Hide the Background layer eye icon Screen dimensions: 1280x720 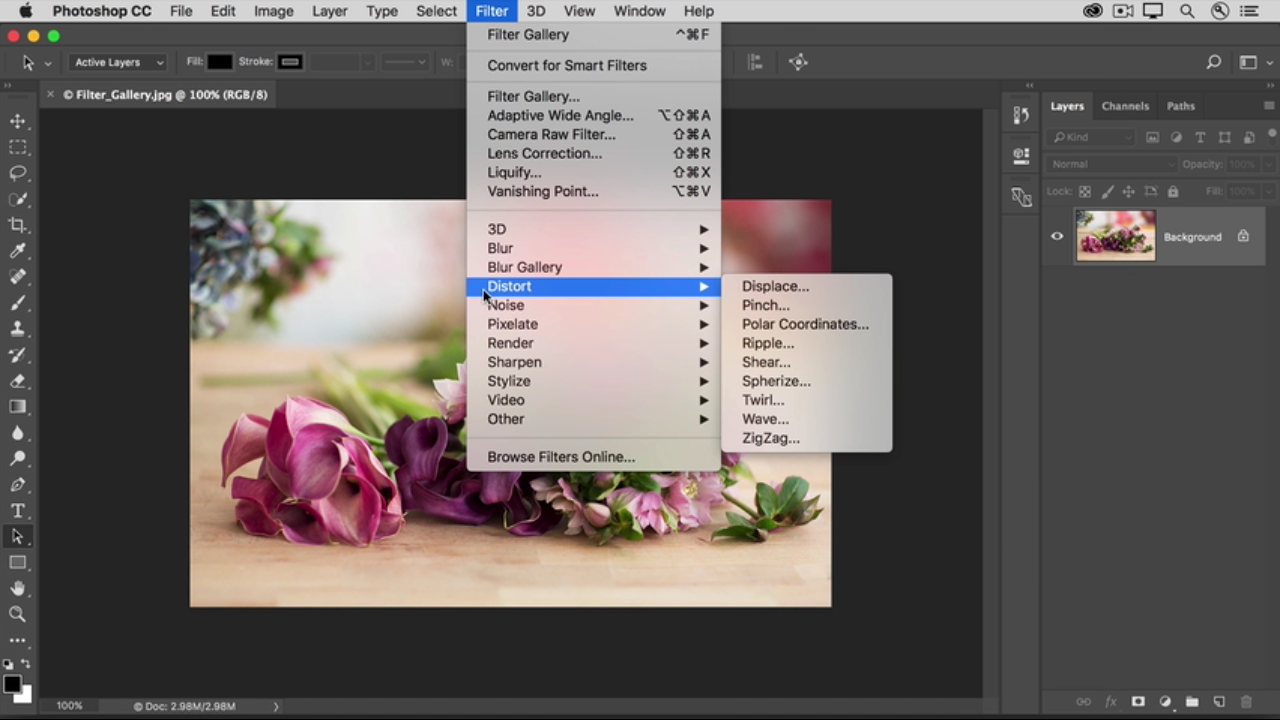coord(1057,237)
